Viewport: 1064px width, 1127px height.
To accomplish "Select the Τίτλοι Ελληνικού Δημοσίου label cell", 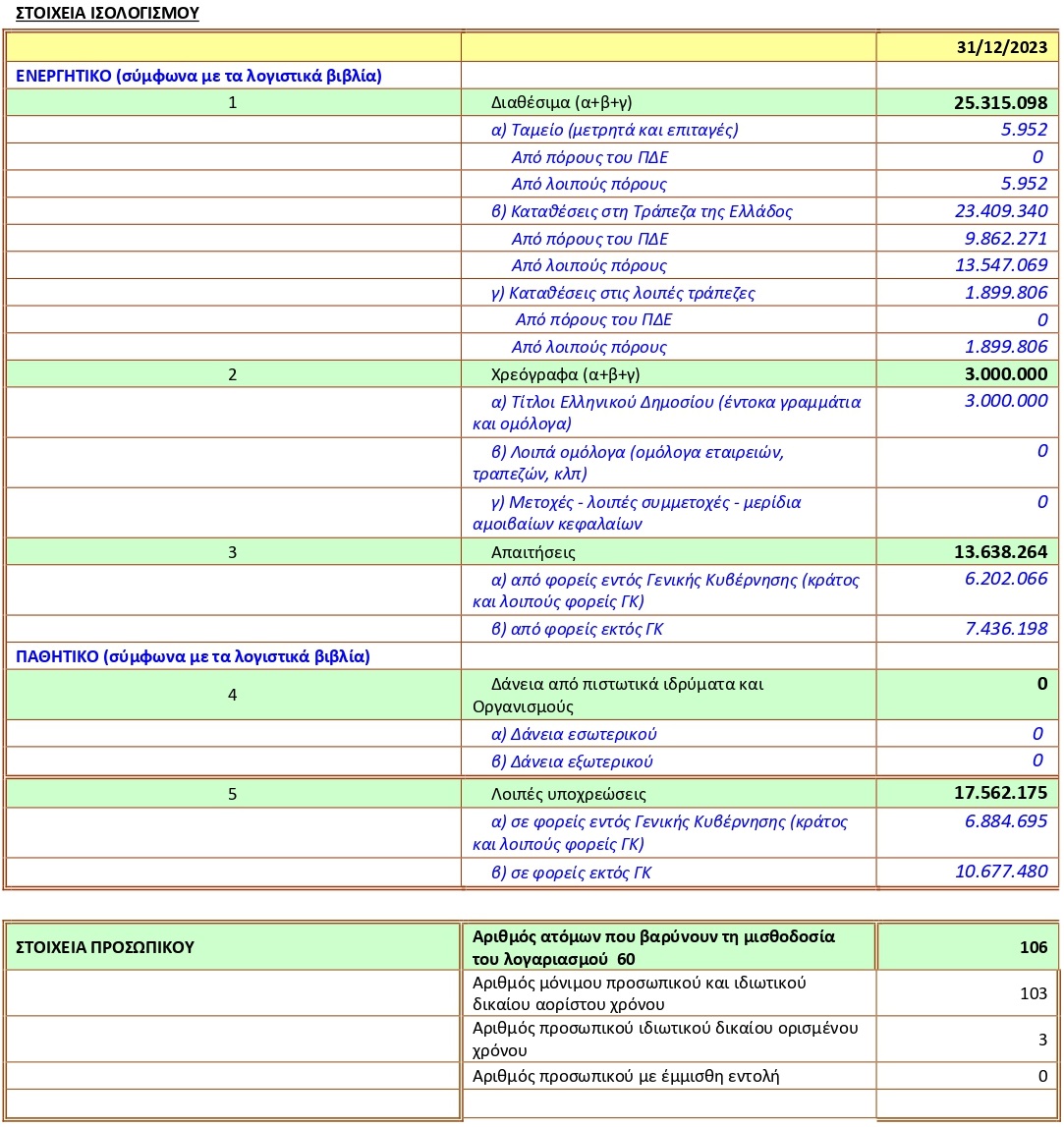I will point(668,412).
